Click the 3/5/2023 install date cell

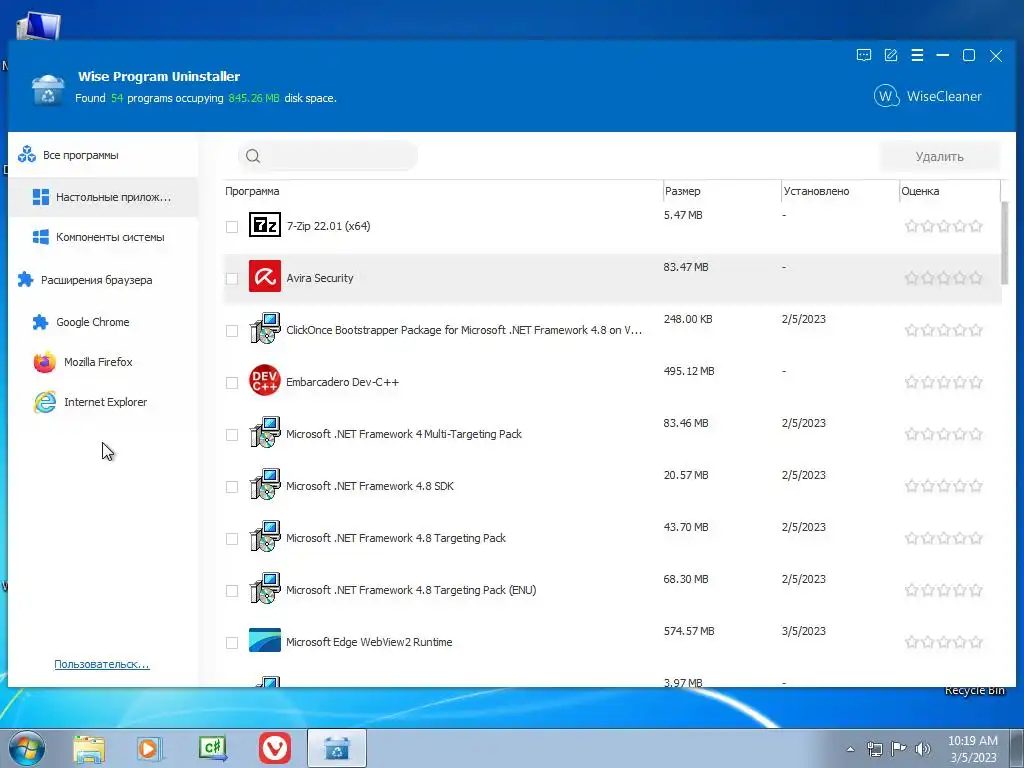803,631
